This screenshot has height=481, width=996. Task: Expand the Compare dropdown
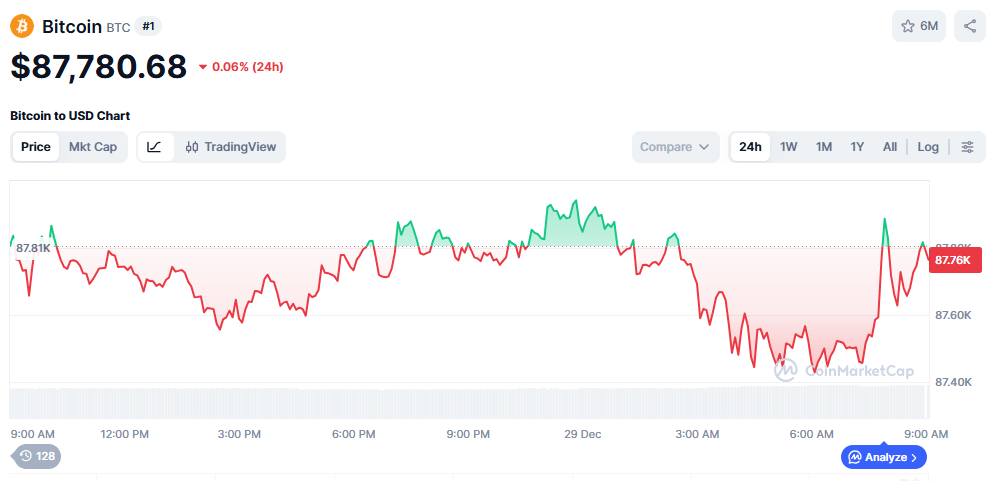click(675, 147)
